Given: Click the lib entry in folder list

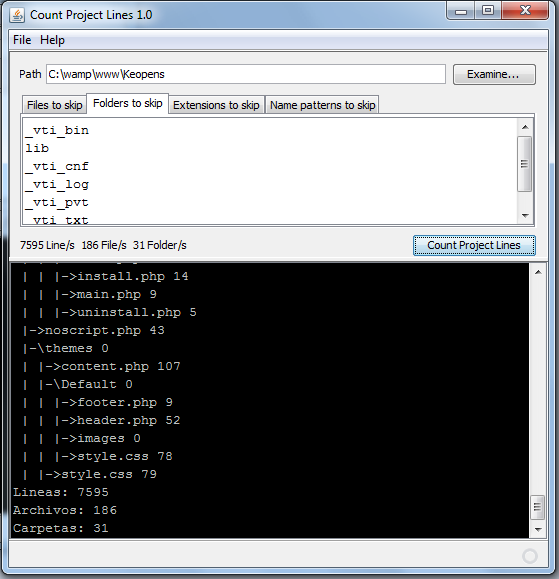Looking at the screenshot, I should point(37,148).
